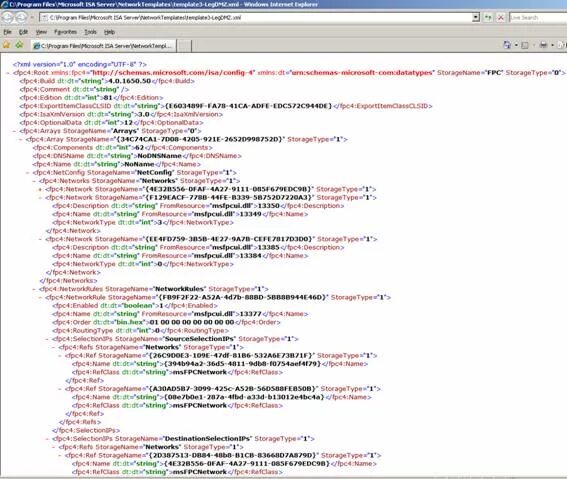The height and width of the screenshot is (479, 567).
Task: Collapse the fpc4:Array {34C74CA1...} node
Action: point(21,140)
